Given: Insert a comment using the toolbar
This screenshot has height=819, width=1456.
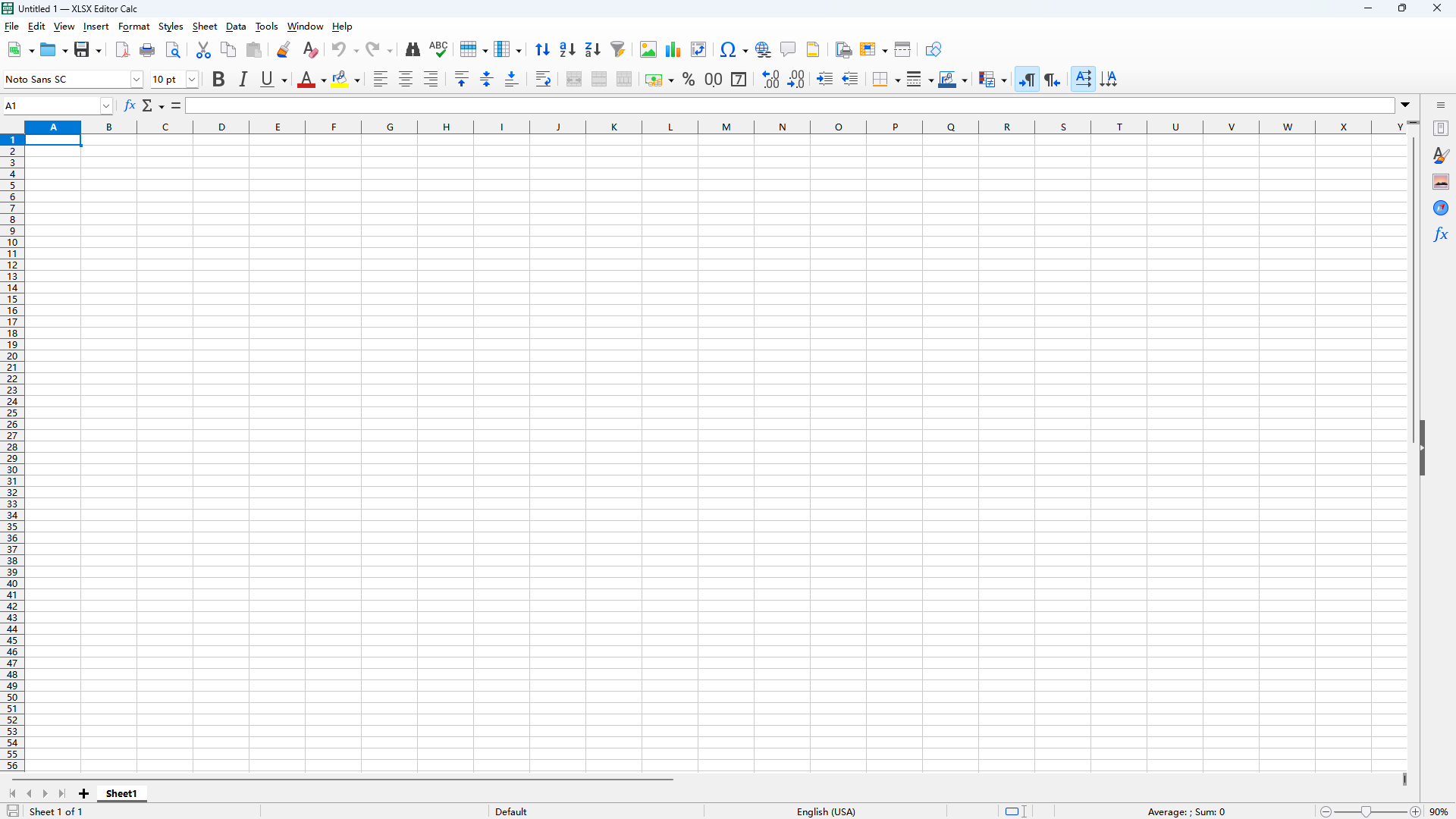Looking at the screenshot, I should (788, 50).
